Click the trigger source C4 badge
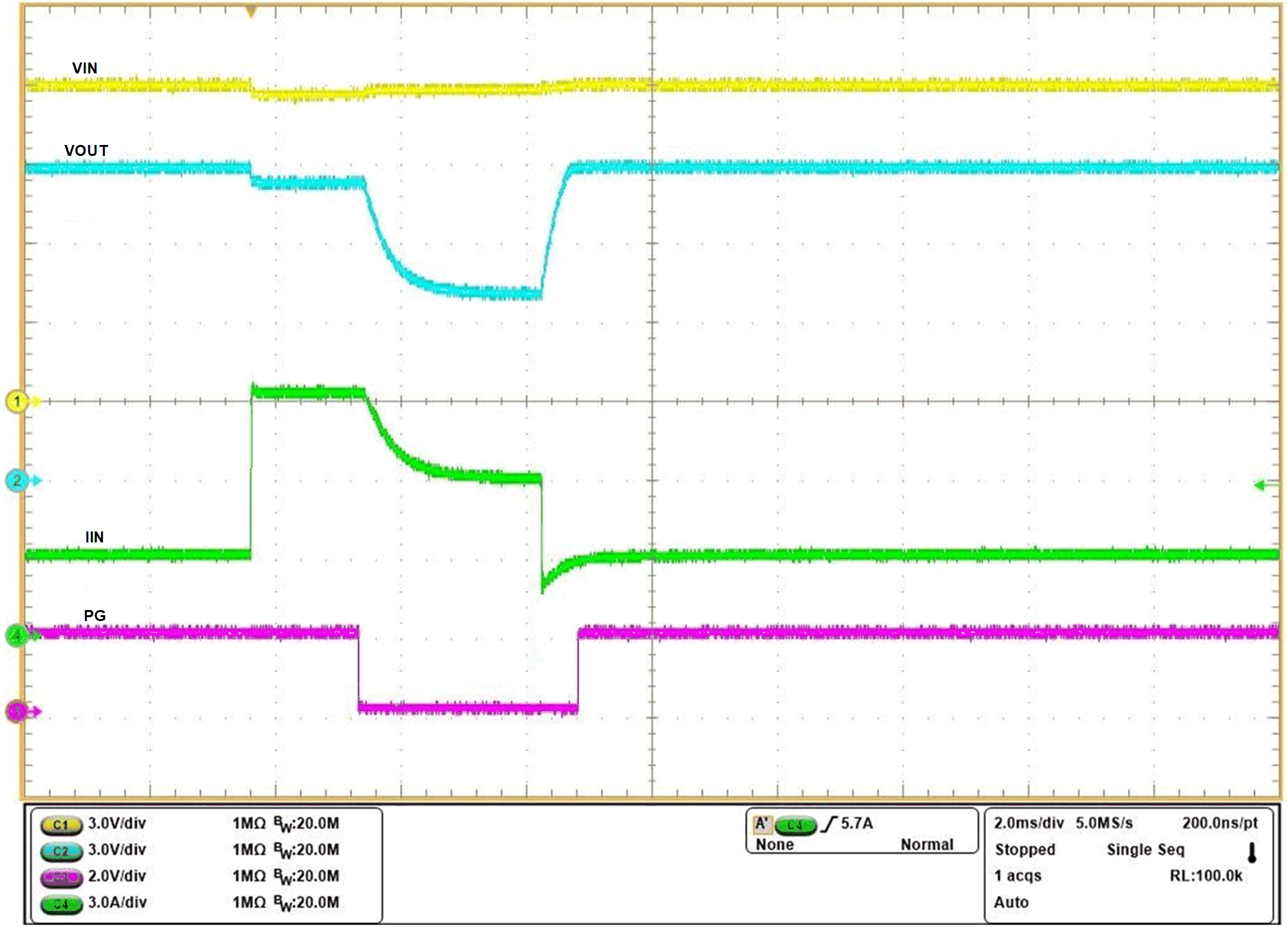 795,825
